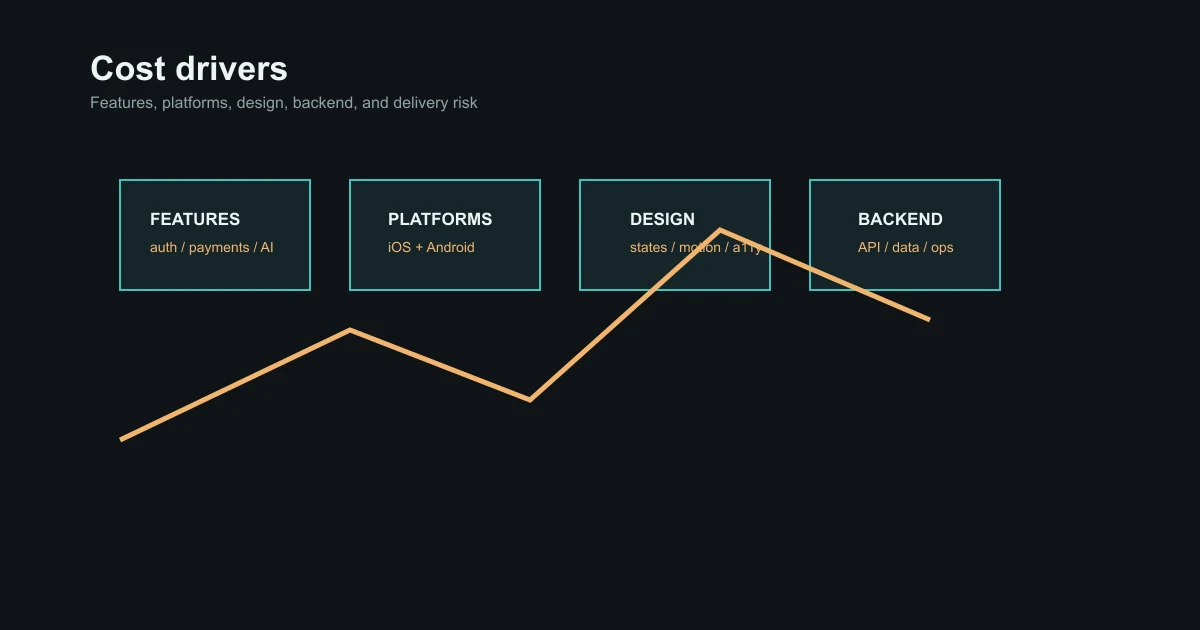Click the "states / motion / a11y" caption
Image resolution: width=1200 pixels, height=630 pixels.
click(696, 247)
